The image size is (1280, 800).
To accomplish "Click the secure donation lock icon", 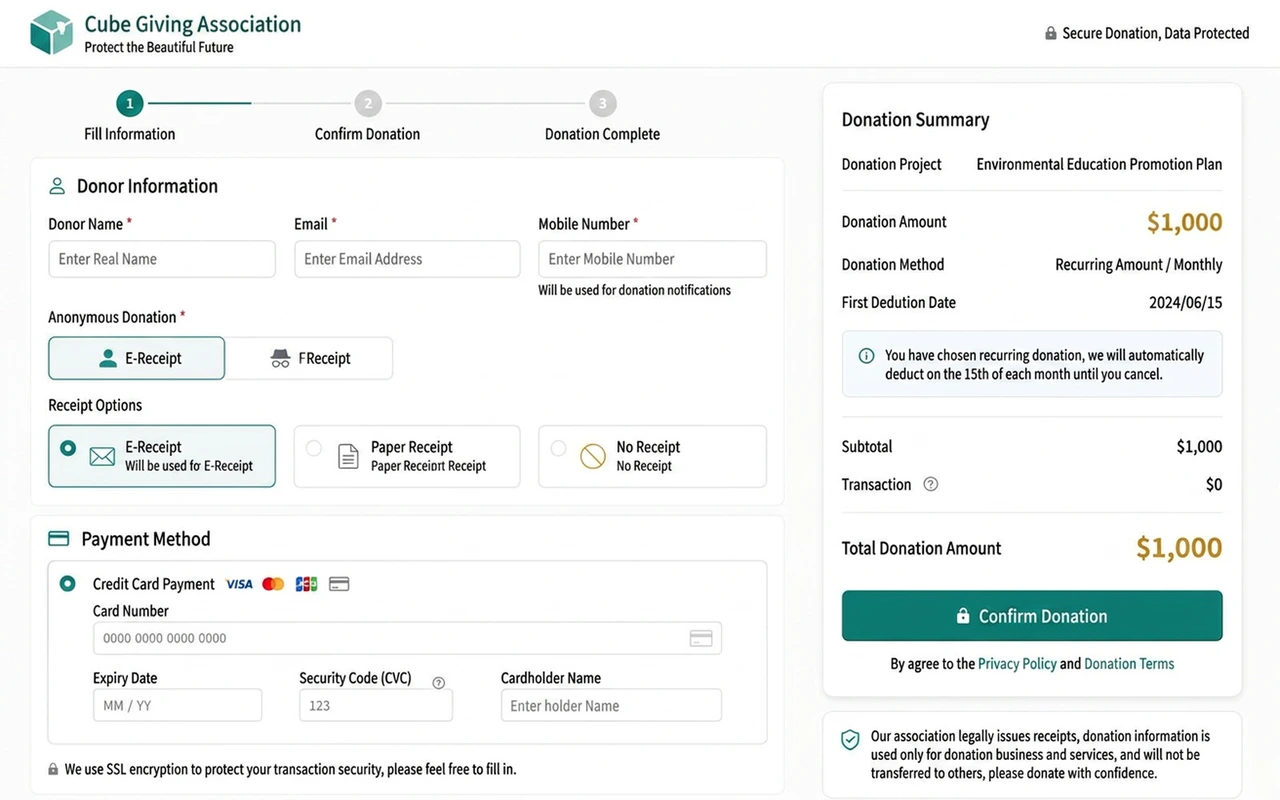I will [1051, 34].
